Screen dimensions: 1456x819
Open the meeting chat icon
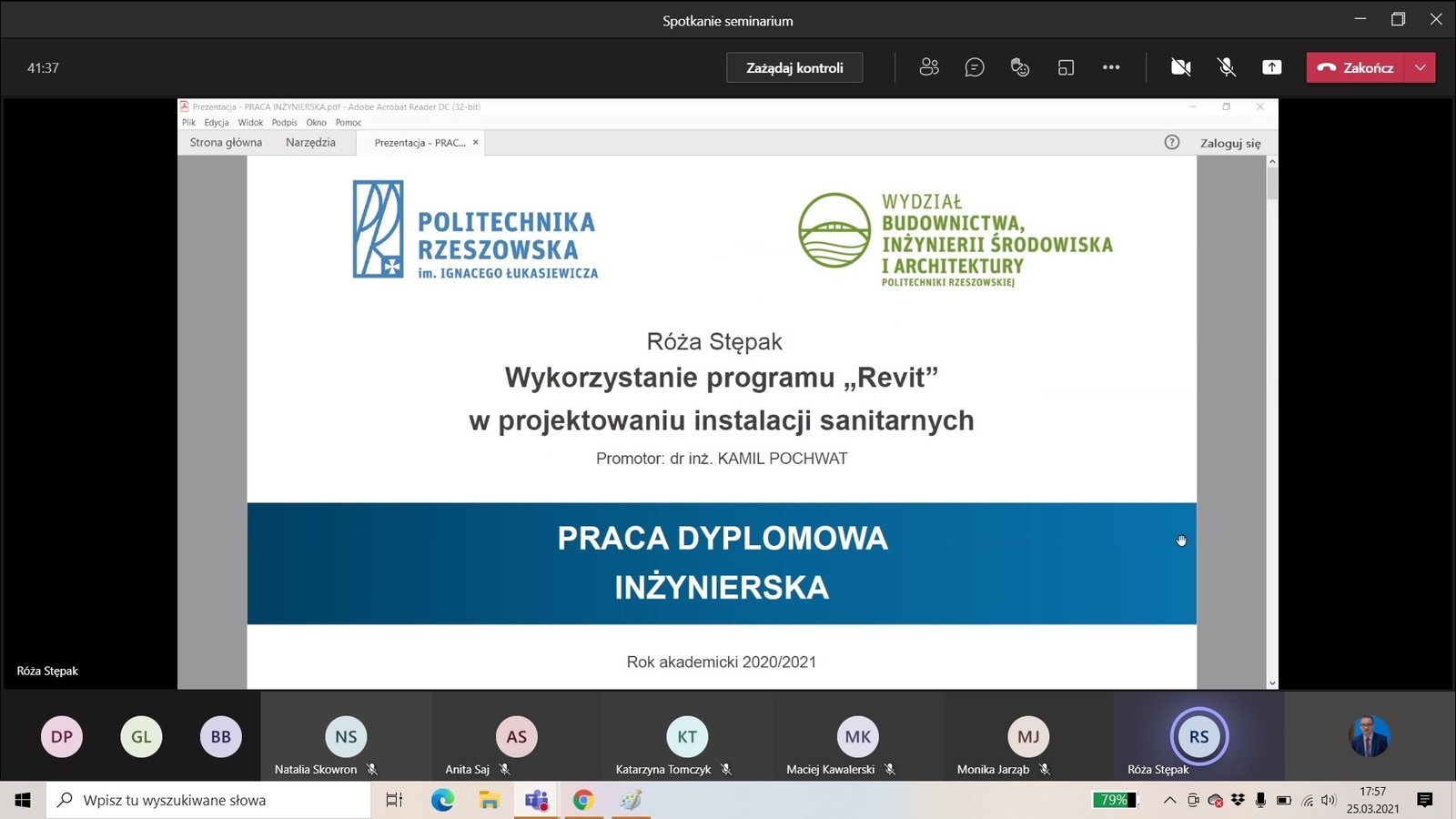pos(975,67)
